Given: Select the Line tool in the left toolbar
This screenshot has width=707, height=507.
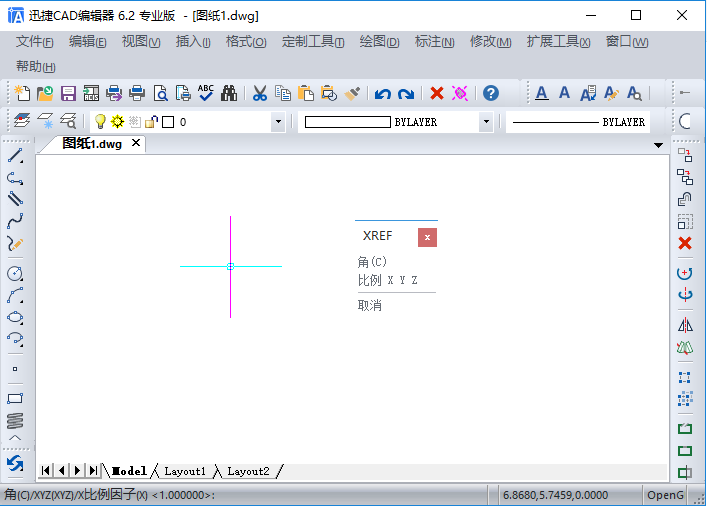Looking at the screenshot, I should (15, 156).
